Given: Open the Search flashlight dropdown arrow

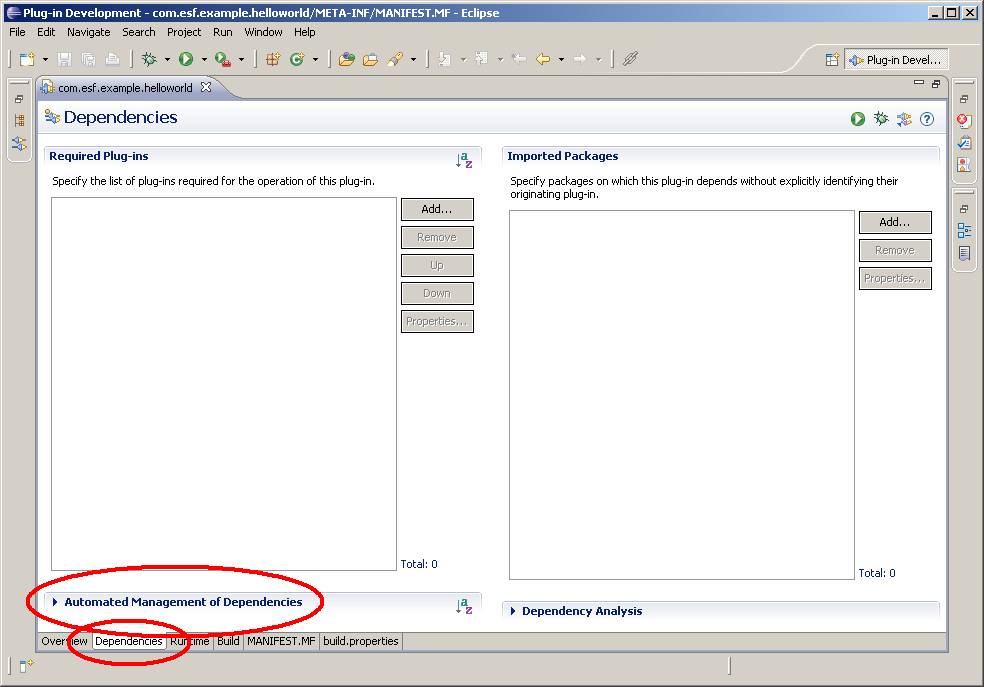Looking at the screenshot, I should pyautogui.click(x=413, y=60).
